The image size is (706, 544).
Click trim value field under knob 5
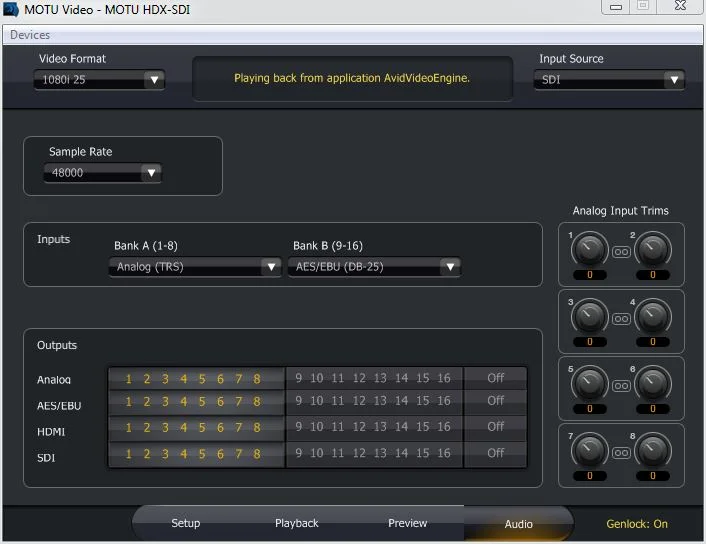coord(589,409)
